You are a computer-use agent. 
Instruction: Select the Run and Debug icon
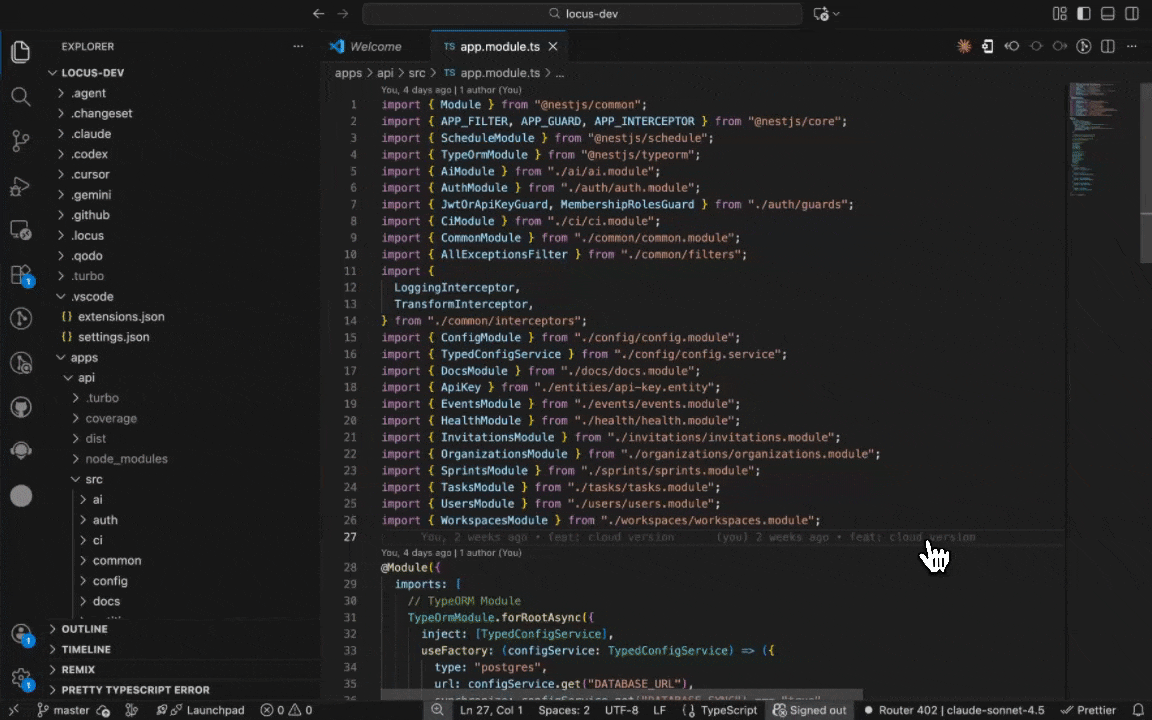(x=21, y=186)
